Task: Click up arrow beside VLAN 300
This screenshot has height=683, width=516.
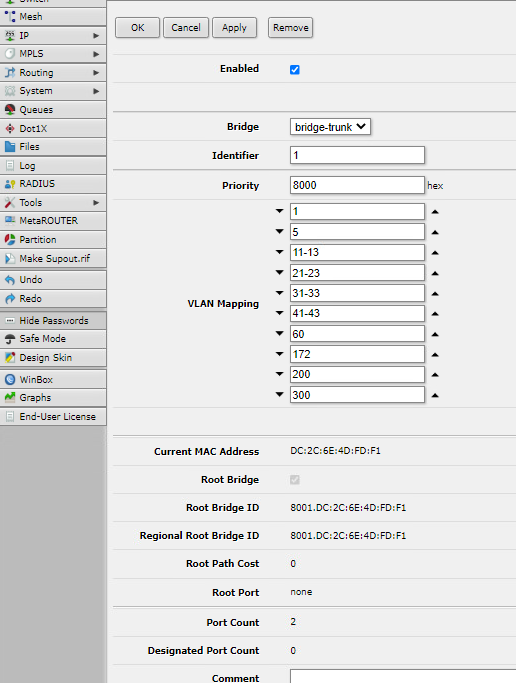Action: click(x=435, y=396)
